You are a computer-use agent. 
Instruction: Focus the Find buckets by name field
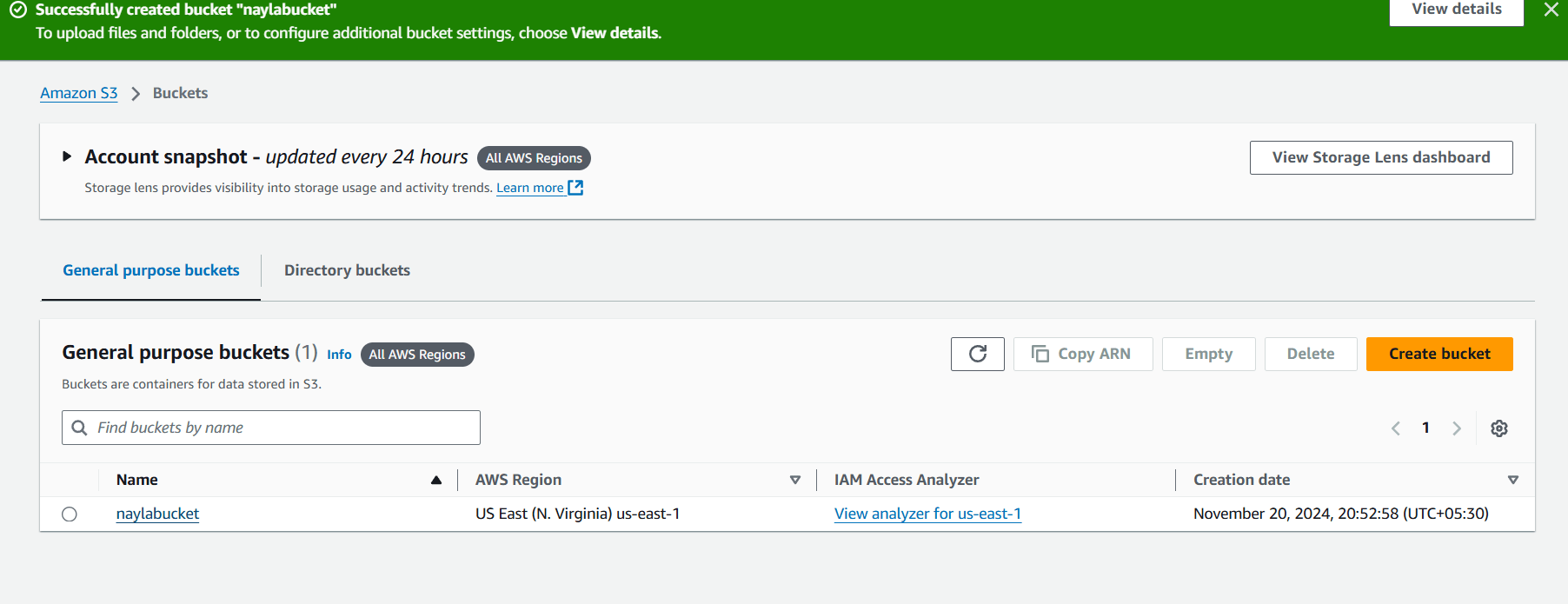(271, 428)
